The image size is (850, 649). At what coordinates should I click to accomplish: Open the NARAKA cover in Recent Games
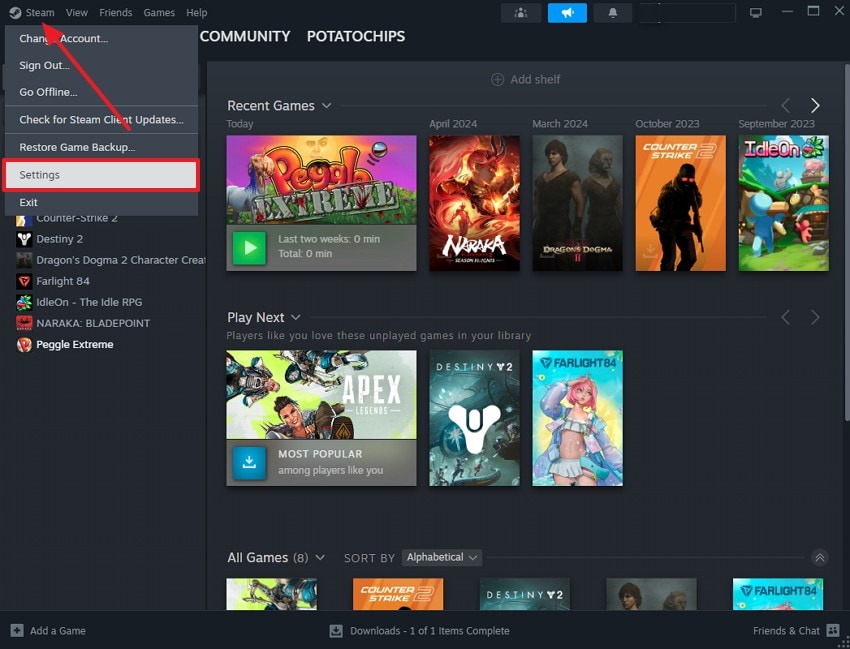click(x=474, y=203)
